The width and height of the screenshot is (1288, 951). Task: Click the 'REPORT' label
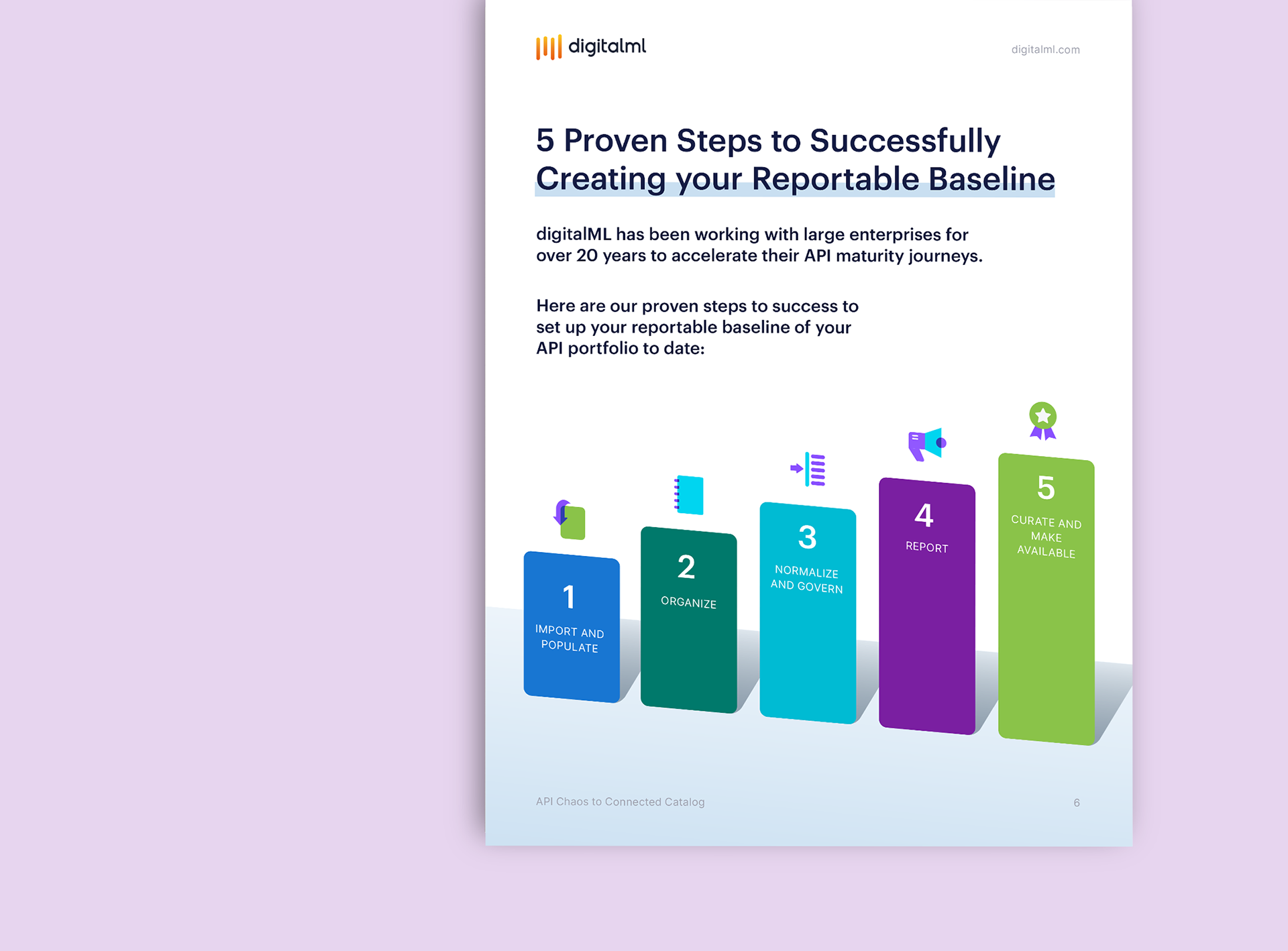[x=927, y=547]
